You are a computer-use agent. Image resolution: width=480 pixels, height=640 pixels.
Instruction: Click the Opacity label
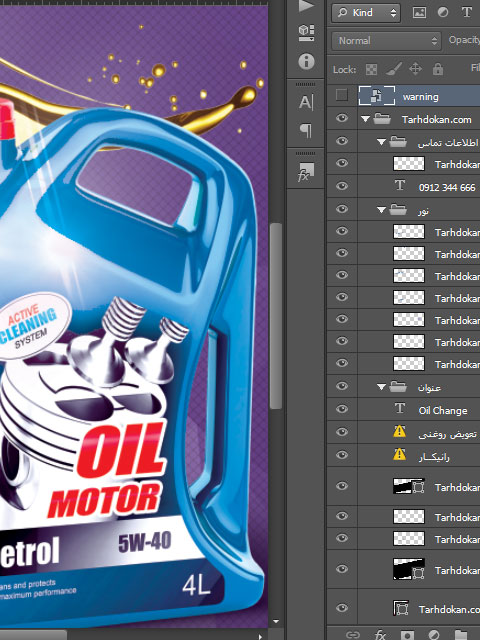[x=464, y=40]
